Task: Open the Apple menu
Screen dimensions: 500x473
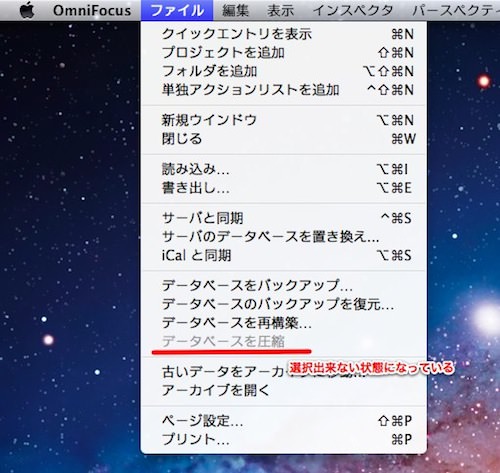Action: pos(27,10)
